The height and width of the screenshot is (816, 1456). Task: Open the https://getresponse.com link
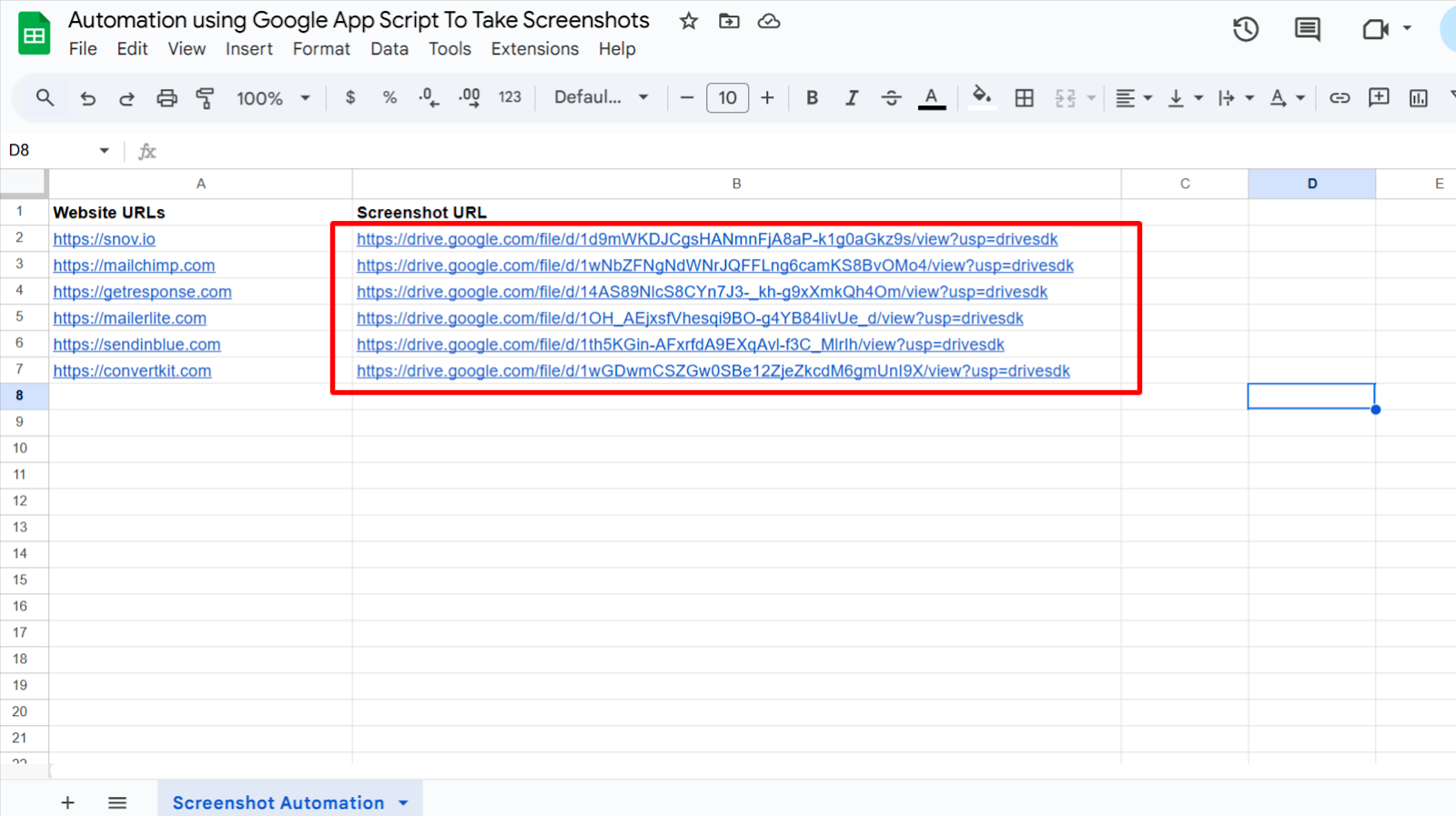coord(142,292)
